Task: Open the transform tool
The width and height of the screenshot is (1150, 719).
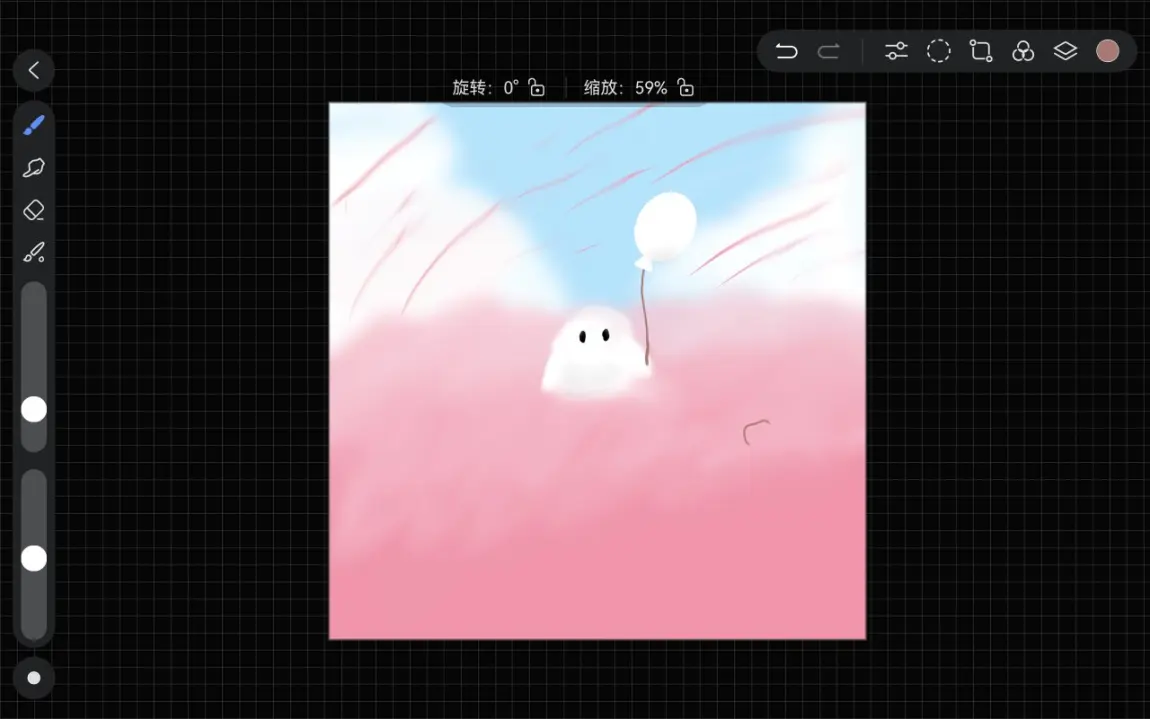Action: click(981, 51)
